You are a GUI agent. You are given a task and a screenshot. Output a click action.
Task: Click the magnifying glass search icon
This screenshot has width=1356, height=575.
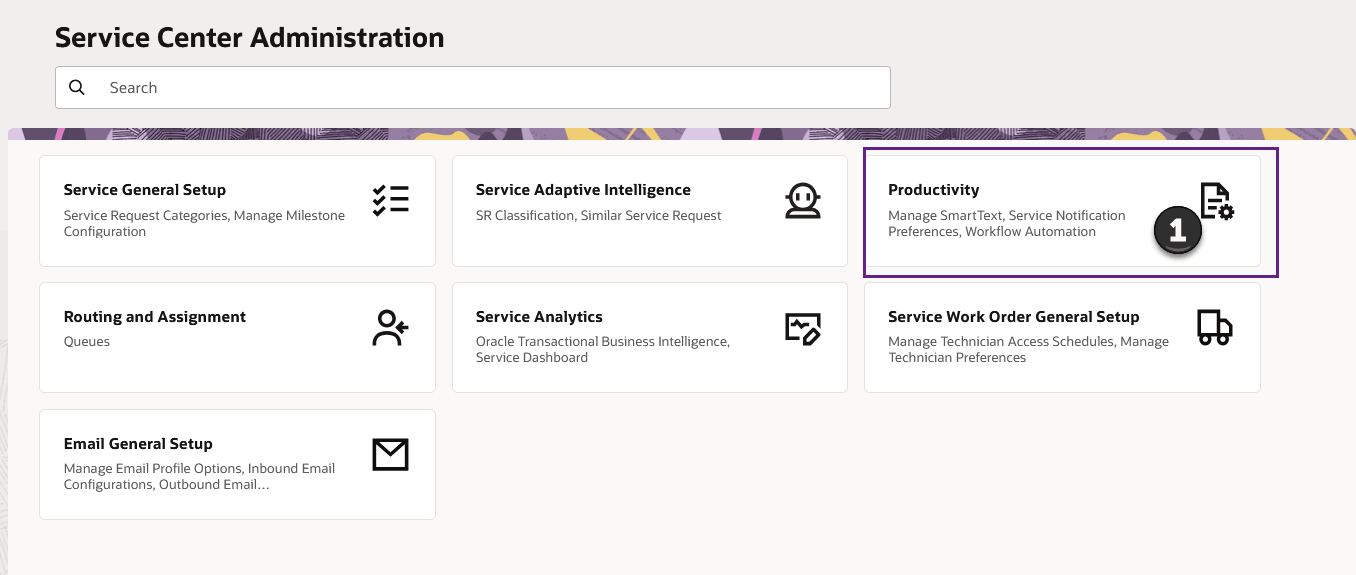pyautogui.click(x=77, y=88)
